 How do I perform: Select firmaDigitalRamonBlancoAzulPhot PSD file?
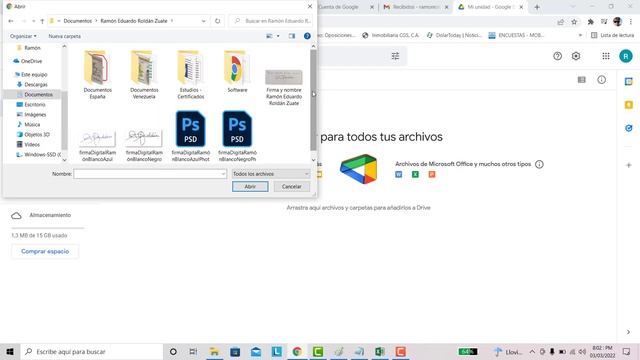click(x=191, y=136)
